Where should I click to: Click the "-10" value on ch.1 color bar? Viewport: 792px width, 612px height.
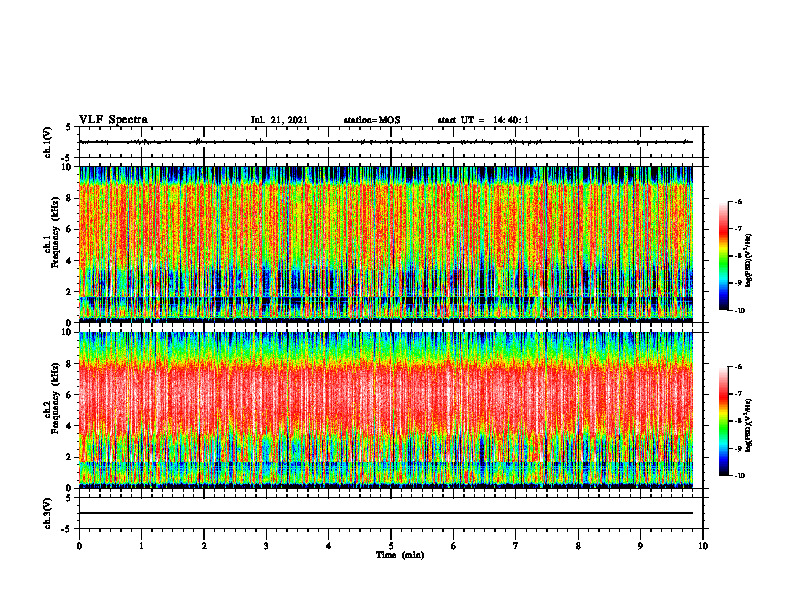pyautogui.click(x=739, y=311)
